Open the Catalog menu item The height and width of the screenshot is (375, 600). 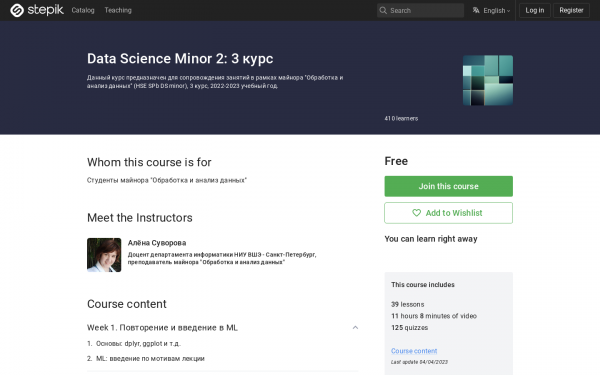tap(83, 10)
